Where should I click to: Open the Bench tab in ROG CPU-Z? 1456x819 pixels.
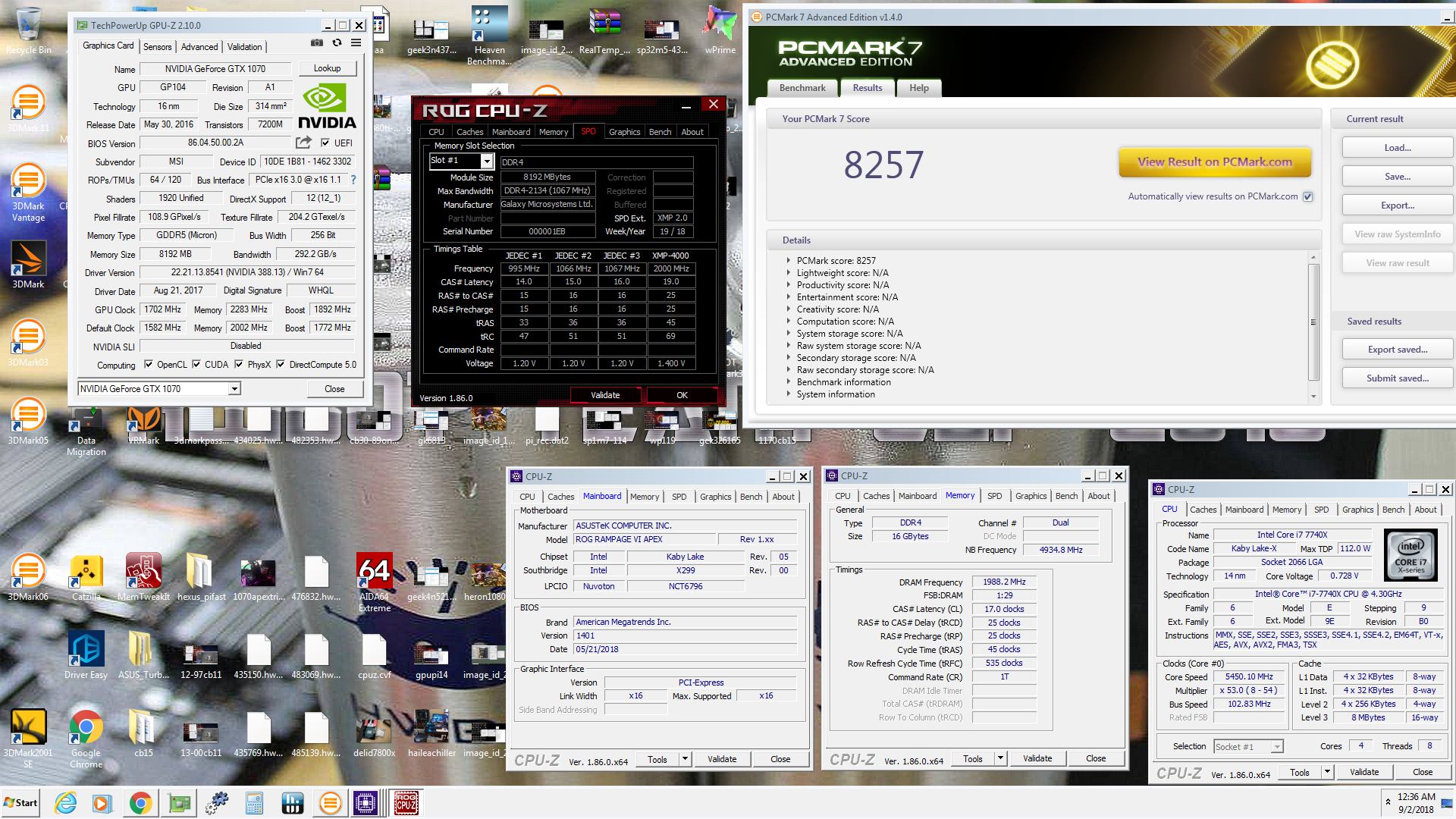click(660, 132)
